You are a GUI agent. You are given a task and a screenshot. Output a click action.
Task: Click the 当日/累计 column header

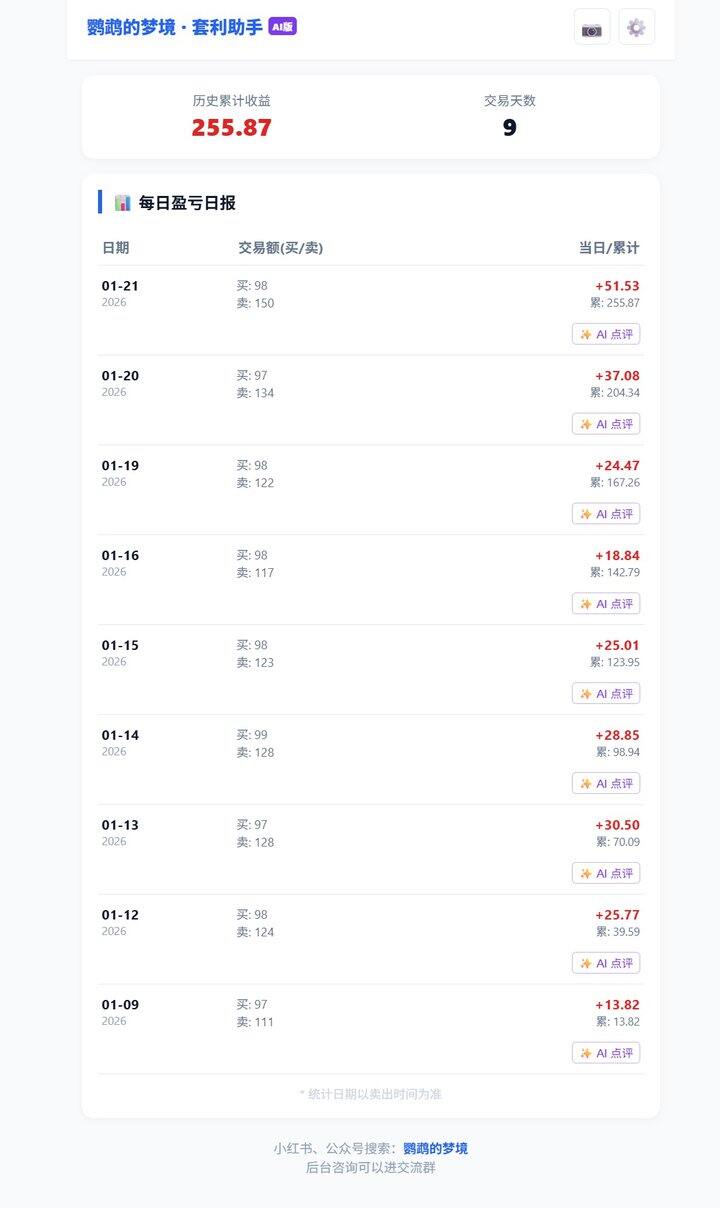coord(609,248)
